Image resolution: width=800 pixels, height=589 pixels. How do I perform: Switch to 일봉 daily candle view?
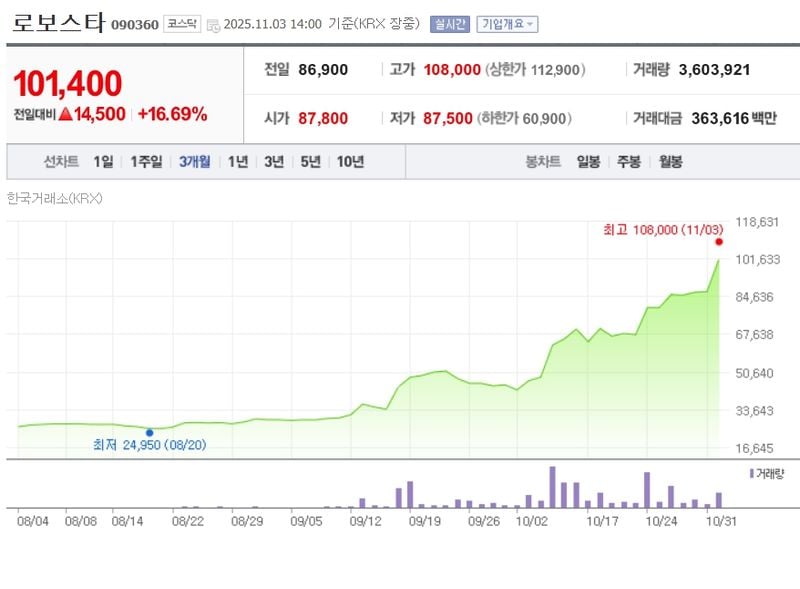pyautogui.click(x=589, y=160)
